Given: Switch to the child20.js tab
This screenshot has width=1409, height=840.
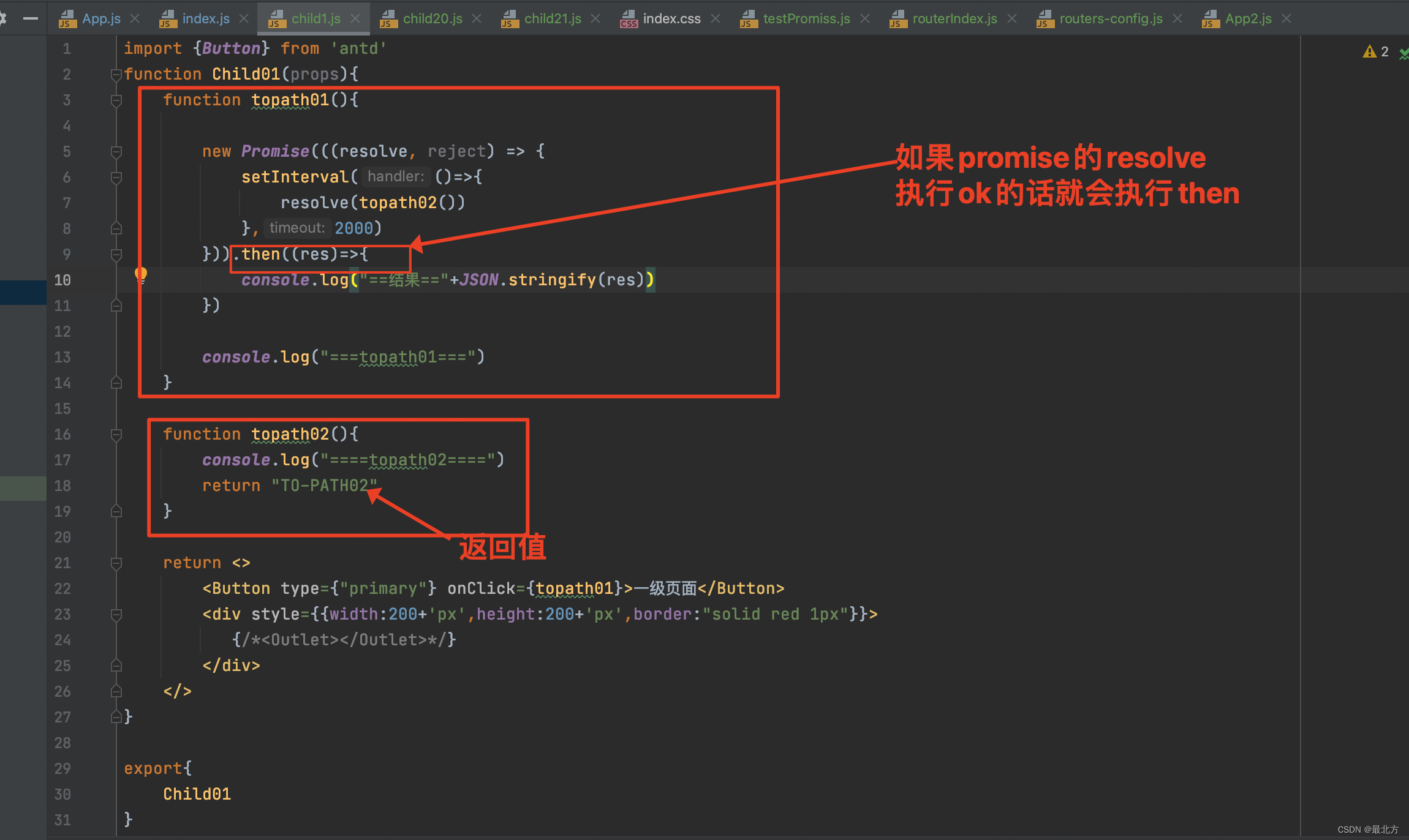Looking at the screenshot, I should click(x=432, y=18).
